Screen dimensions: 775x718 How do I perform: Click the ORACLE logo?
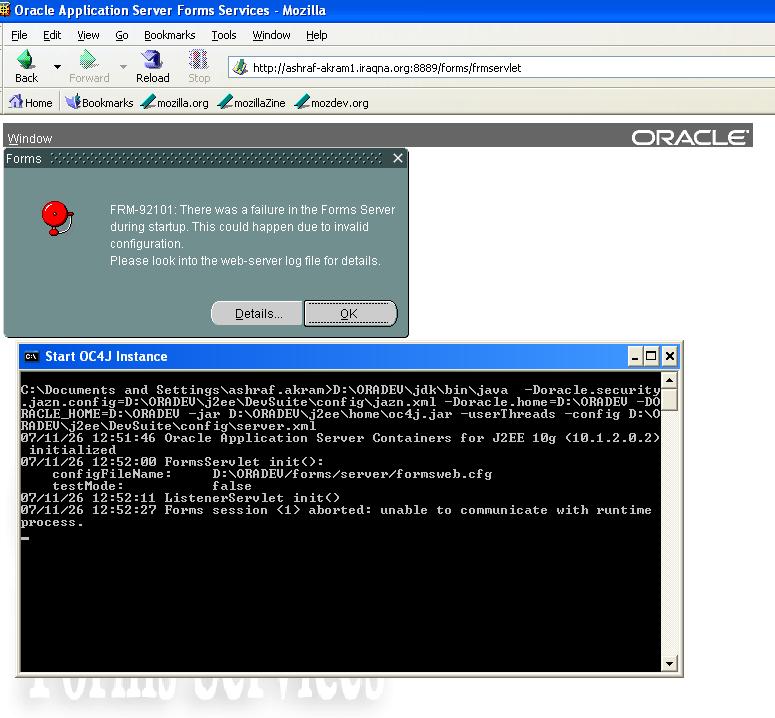(690, 137)
